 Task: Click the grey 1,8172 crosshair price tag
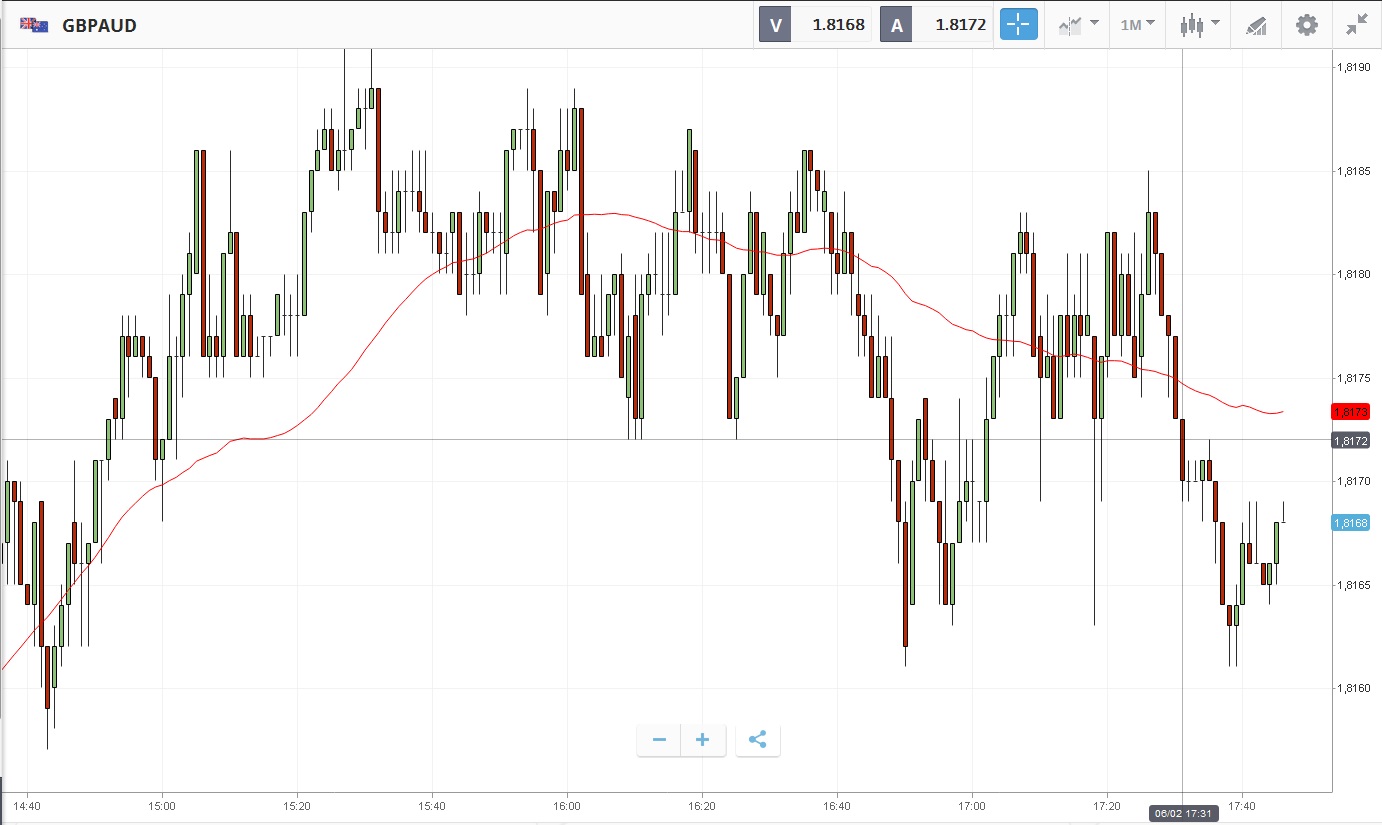click(1350, 440)
